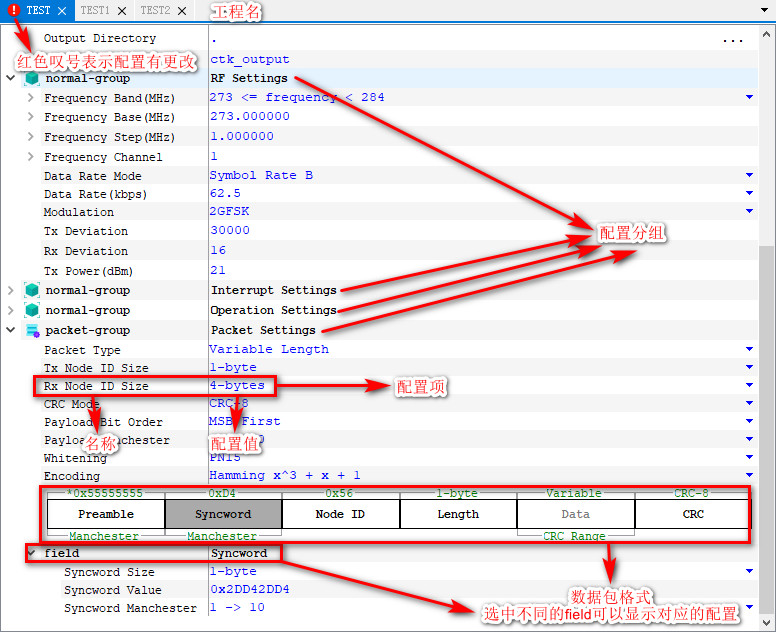Close the TEST1 tab
Screen dimensions: 776x632
(121, 11)
